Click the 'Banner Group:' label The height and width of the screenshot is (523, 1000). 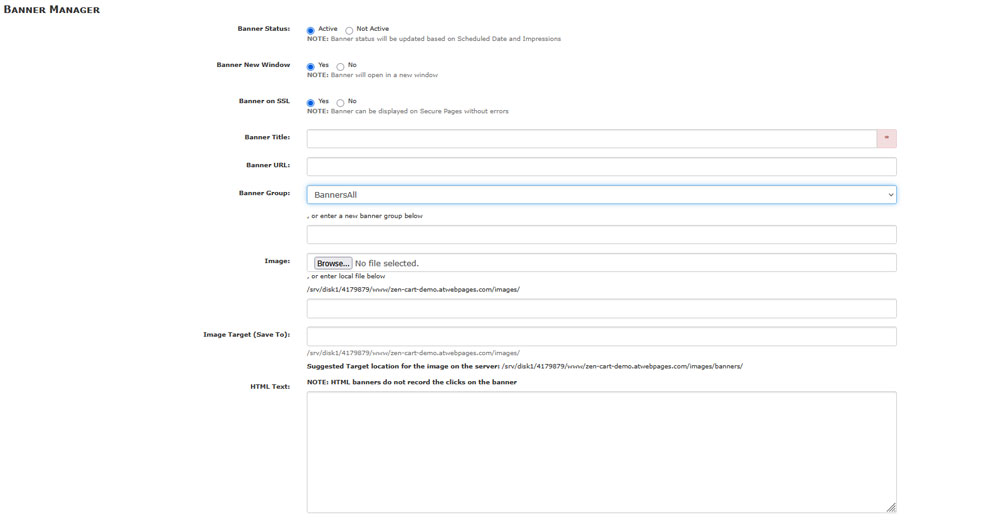click(x=264, y=193)
